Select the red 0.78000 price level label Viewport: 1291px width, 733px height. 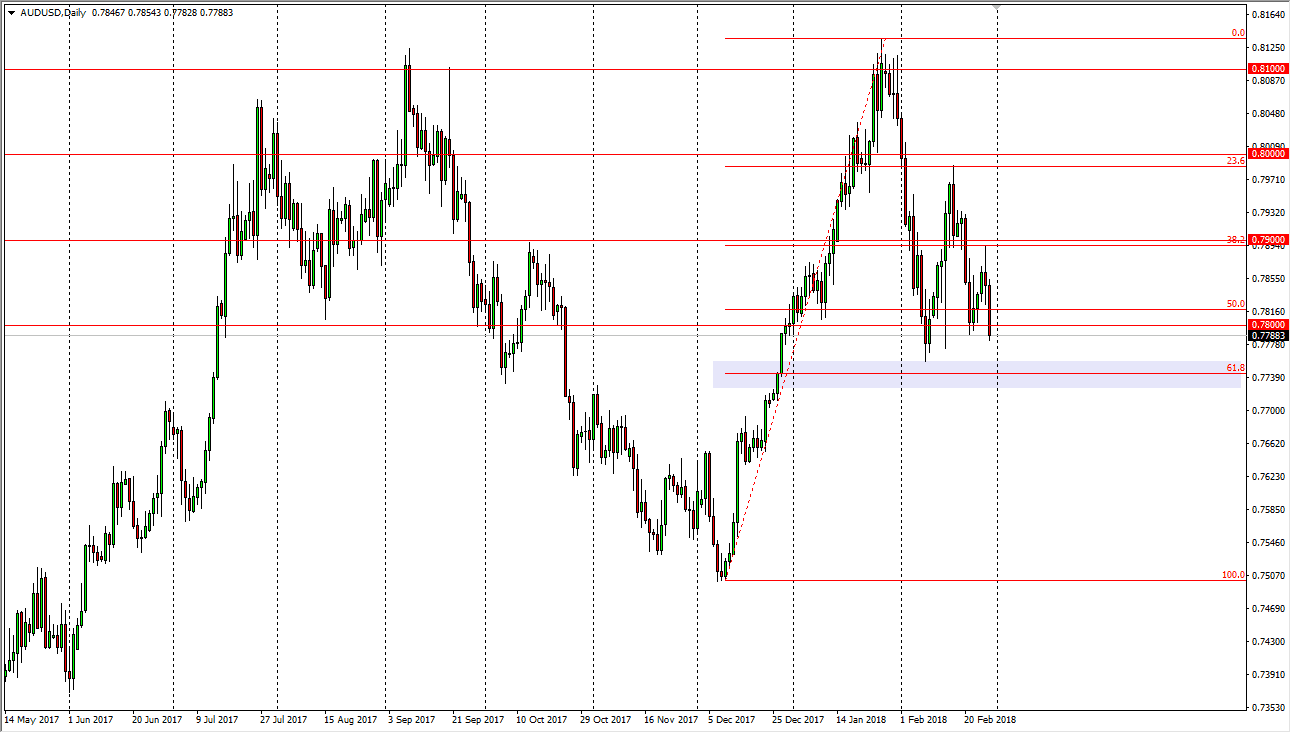1268,325
